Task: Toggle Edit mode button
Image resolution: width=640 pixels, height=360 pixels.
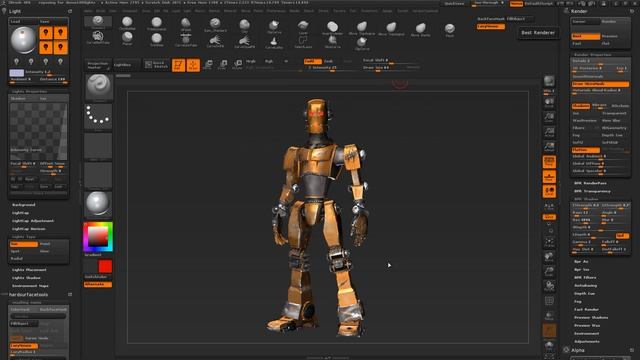Action: tap(178, 65)
